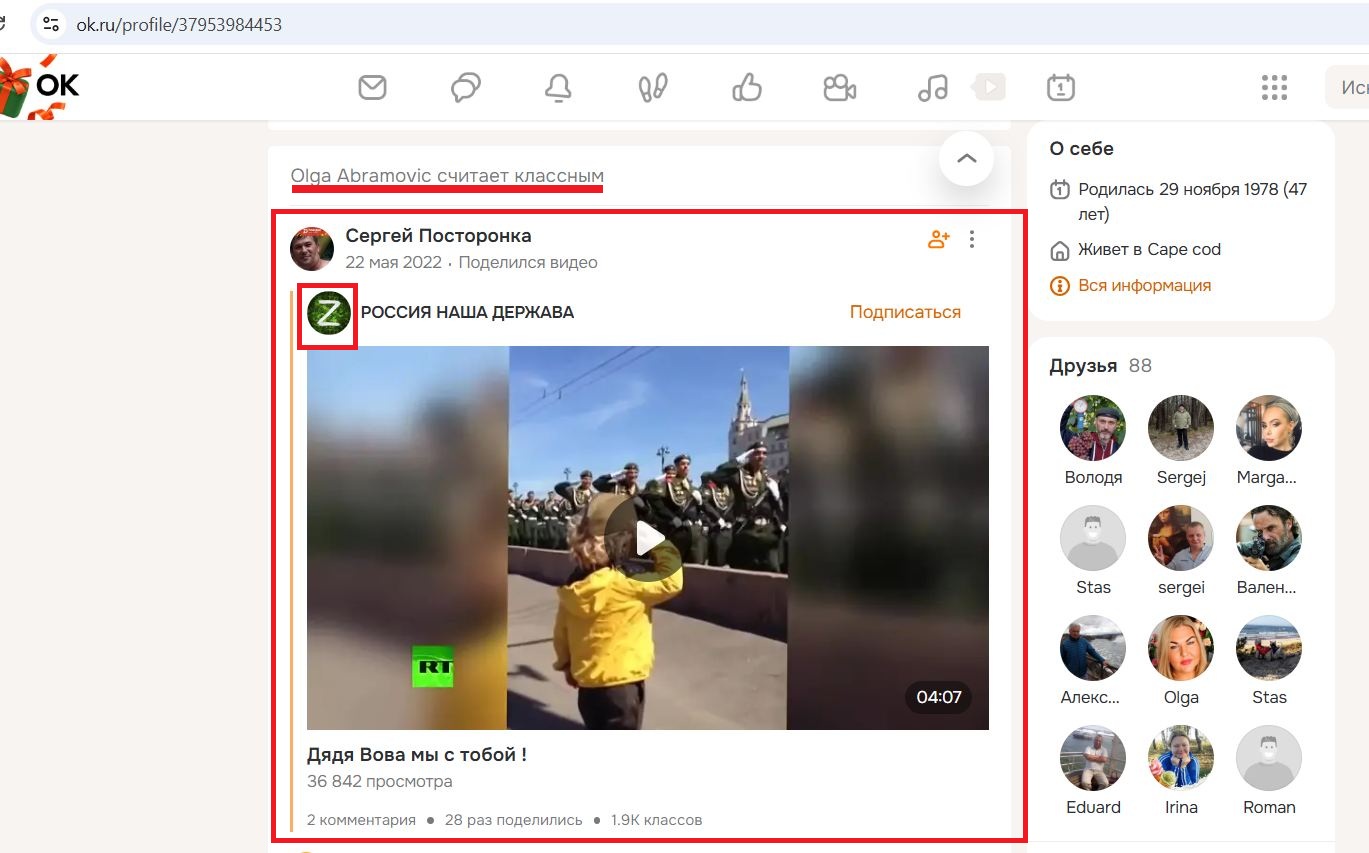Click the 36 842 просмотра view count
Image resolution: width=1369 pixels, height=853 pixels.
(x=380, y=782)
